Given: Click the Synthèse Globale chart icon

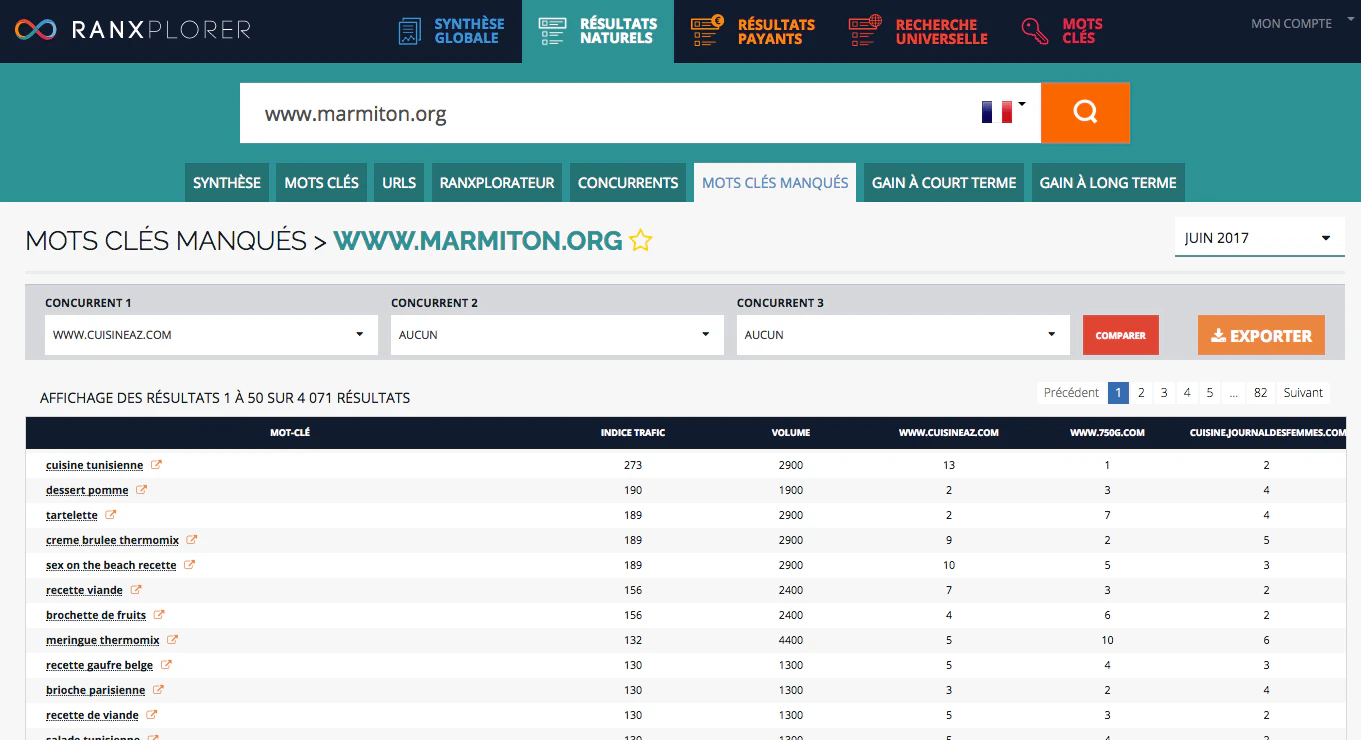Looking at the screenshot, I should tap(410, 31).
